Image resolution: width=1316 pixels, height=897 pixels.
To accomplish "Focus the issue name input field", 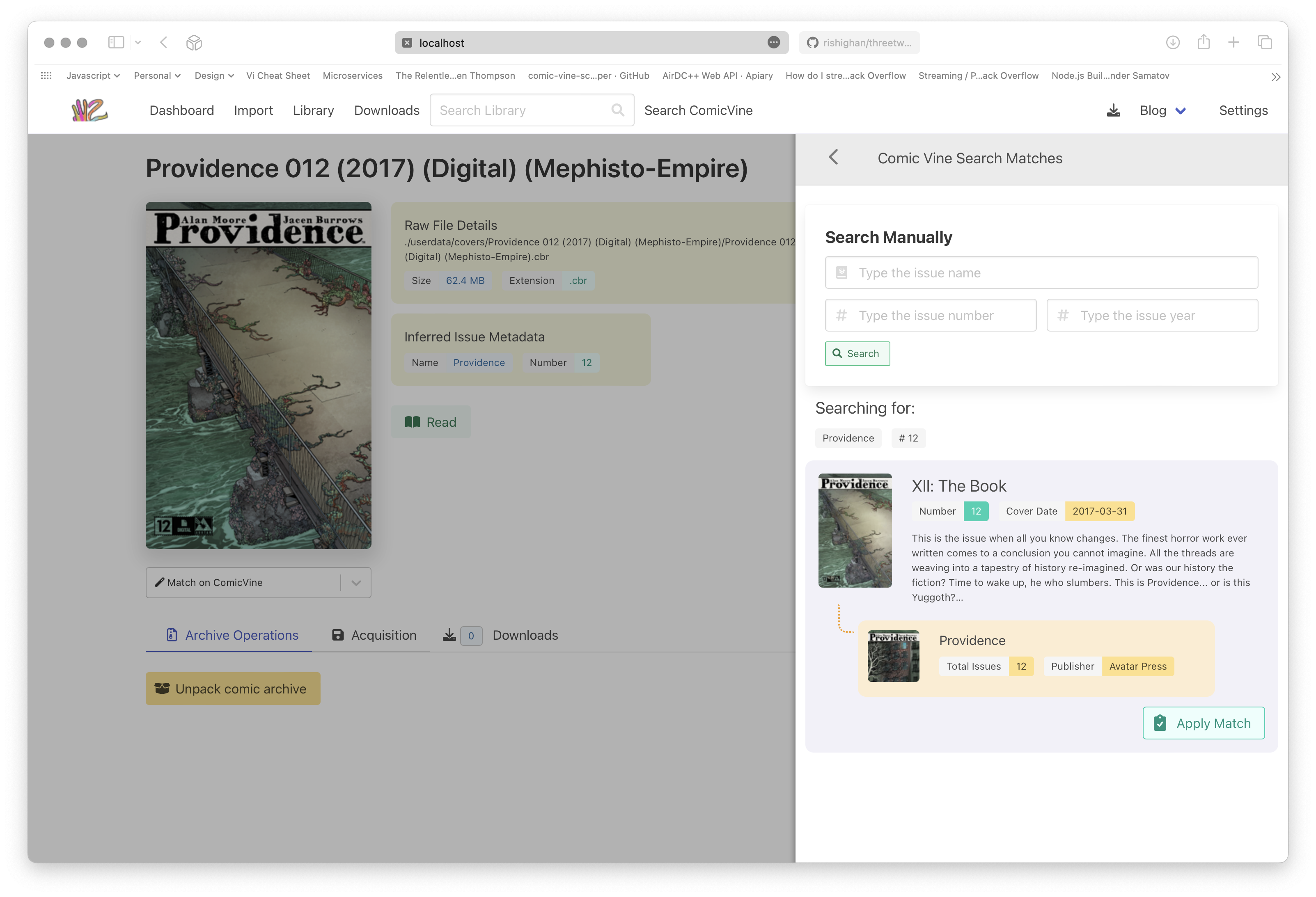I will coord(1041,273).
